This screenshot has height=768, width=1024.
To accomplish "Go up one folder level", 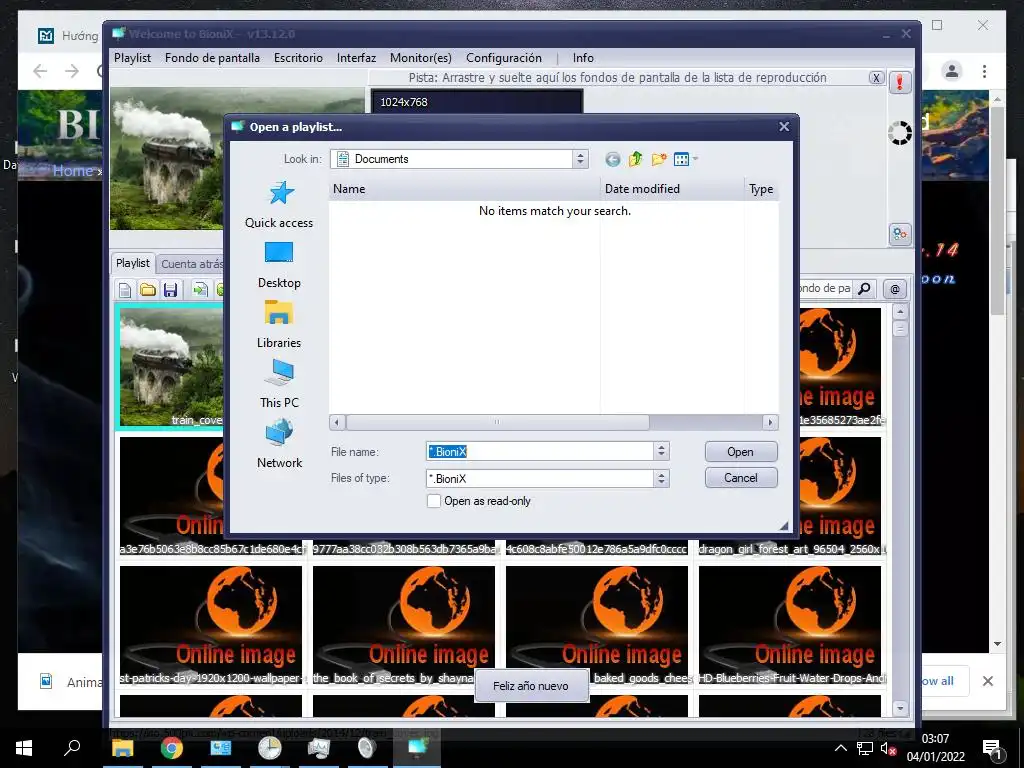I will (635, 159).
